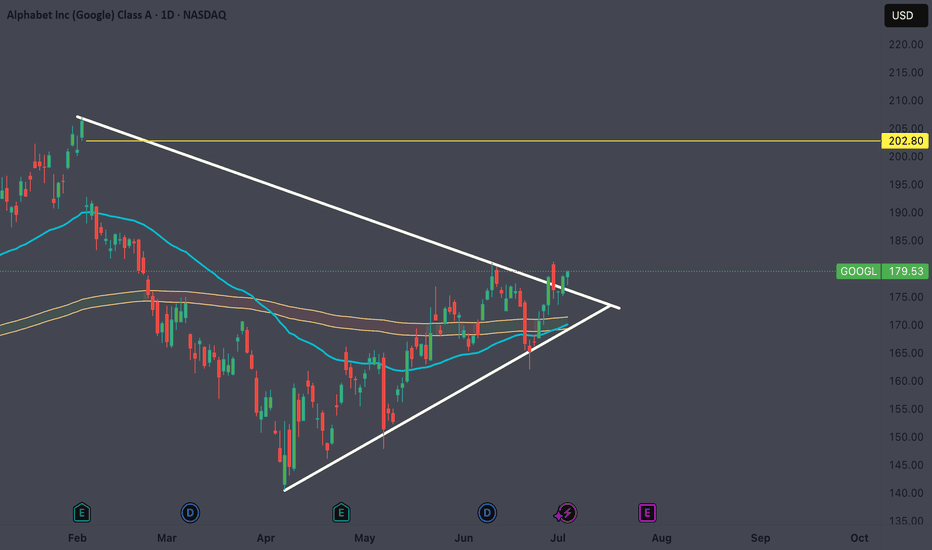Click the Jul label on time axis
932x550 pixels.
558,538
